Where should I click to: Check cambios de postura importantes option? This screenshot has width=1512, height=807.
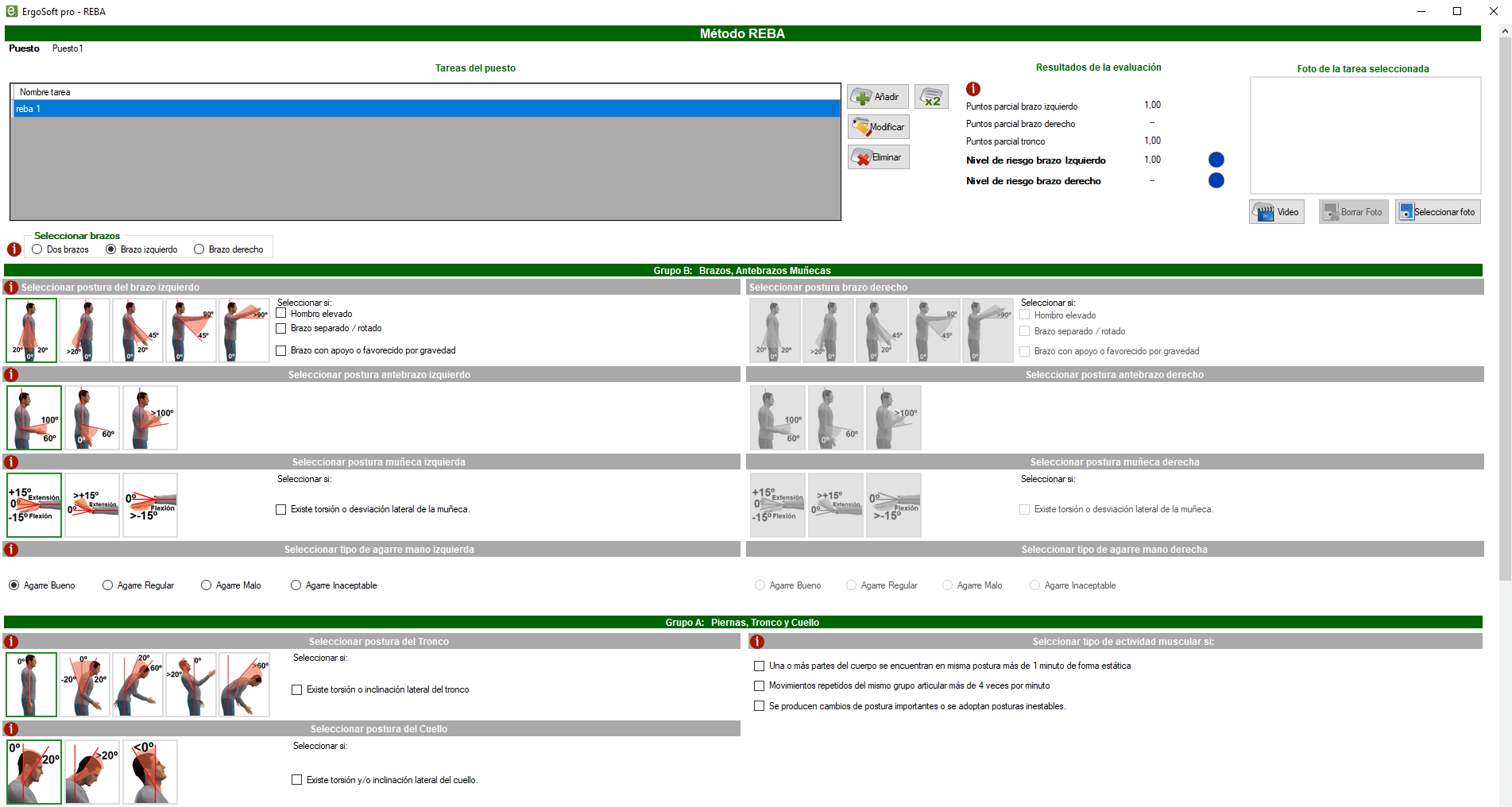pos(760,706)
